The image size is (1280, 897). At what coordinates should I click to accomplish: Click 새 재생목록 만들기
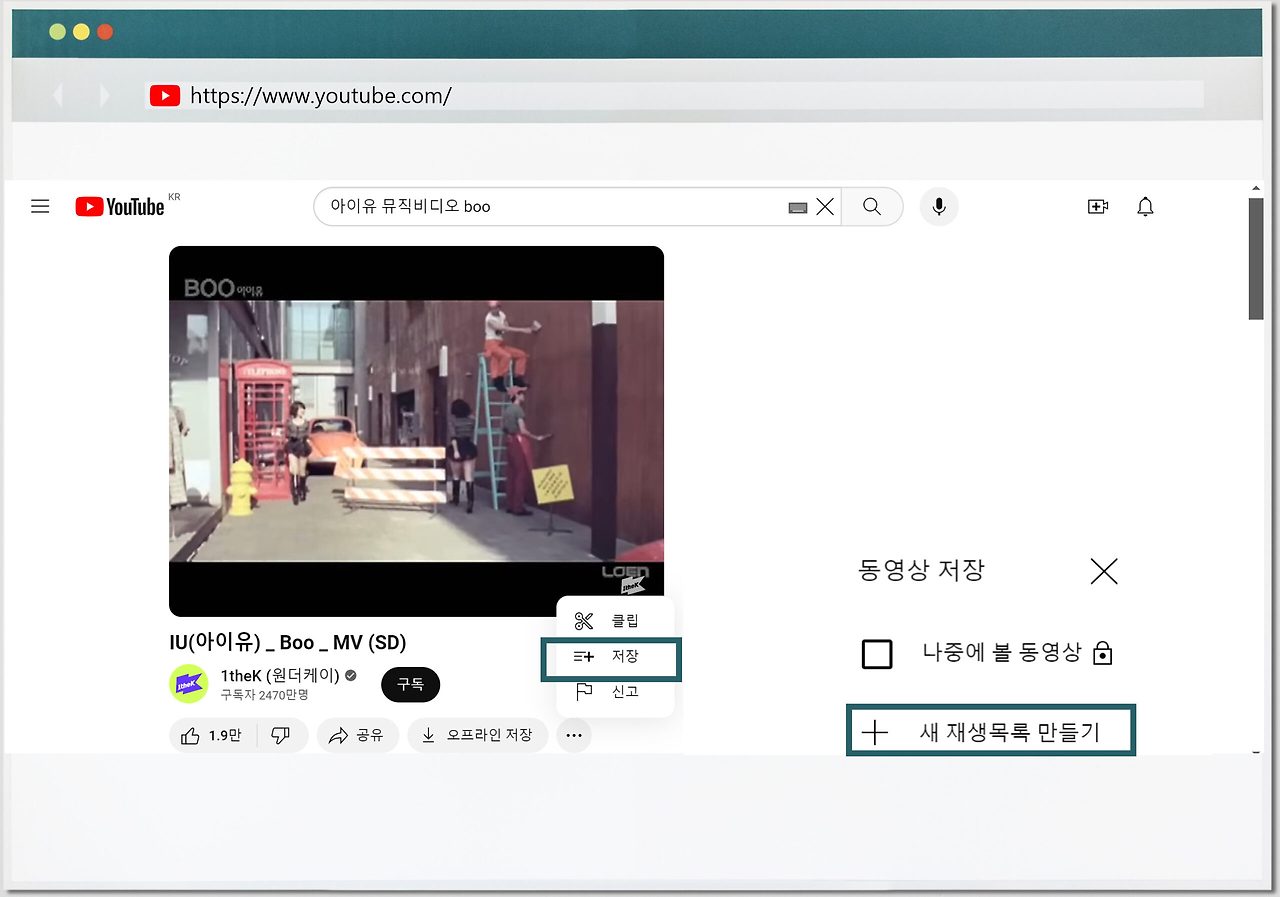pyautogui.click(x=991, y=732)
